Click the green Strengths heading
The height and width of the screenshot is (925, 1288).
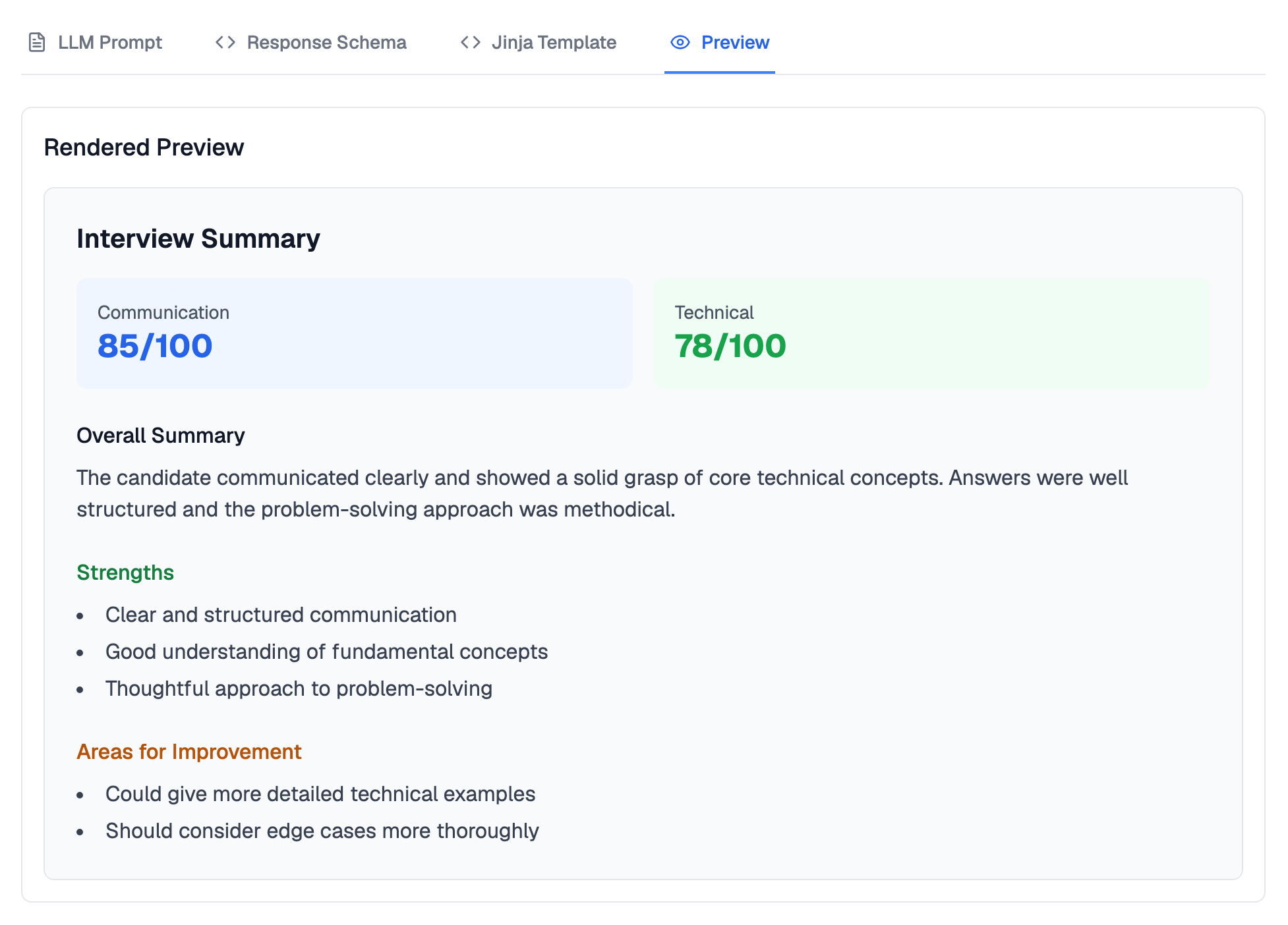pyautogui.click(x=125, y=573)
